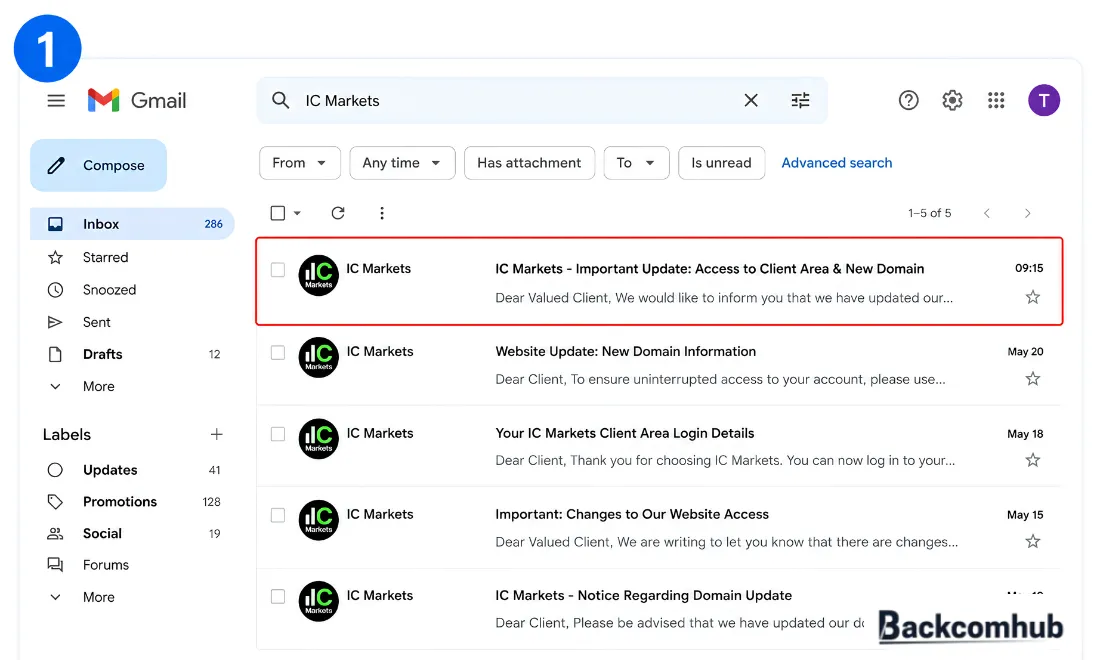Viewport: 1100px width, 660px height.
Task: Star the Client Area Login Details email
Action: click(1033, 461)
